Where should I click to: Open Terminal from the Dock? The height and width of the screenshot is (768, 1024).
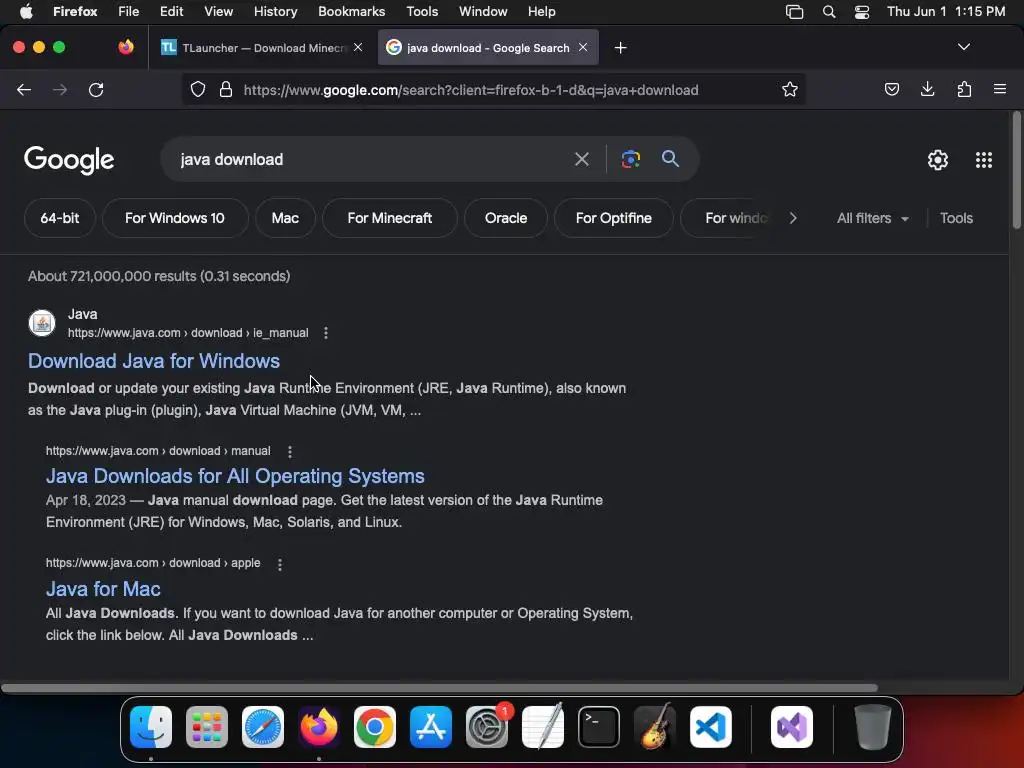[x=599, y=727]
